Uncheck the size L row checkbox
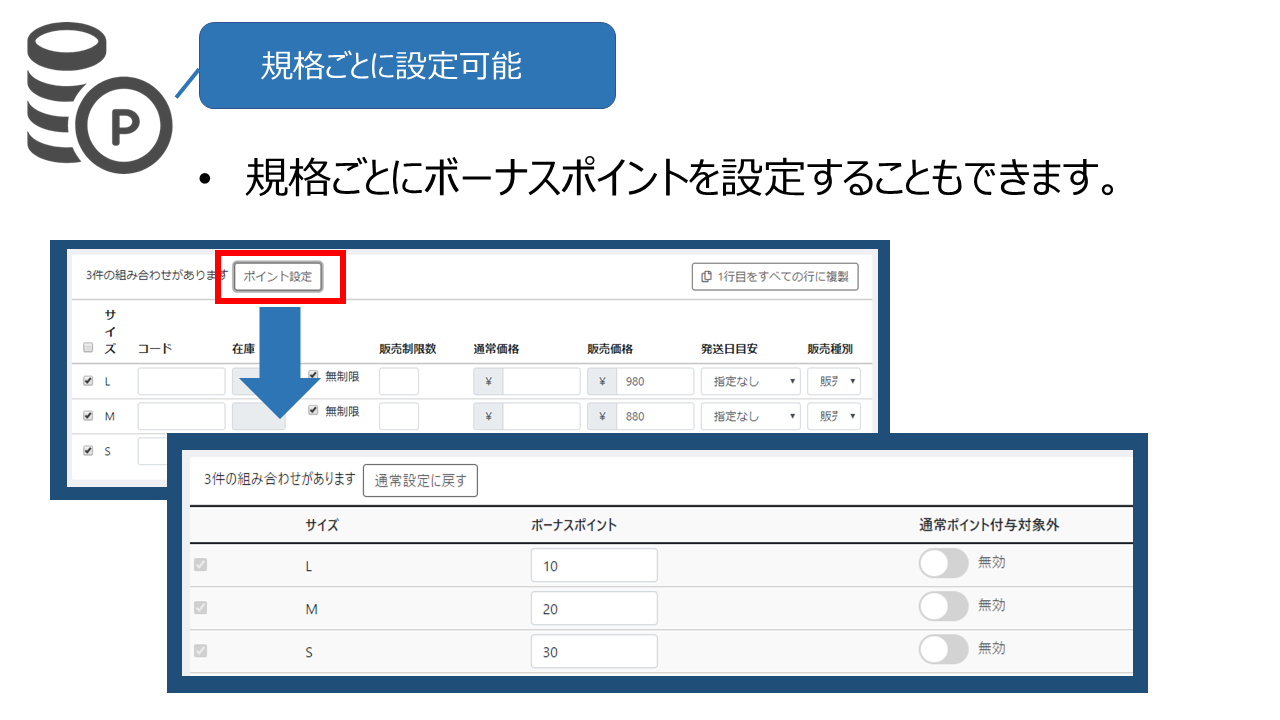 click(88, 381)
